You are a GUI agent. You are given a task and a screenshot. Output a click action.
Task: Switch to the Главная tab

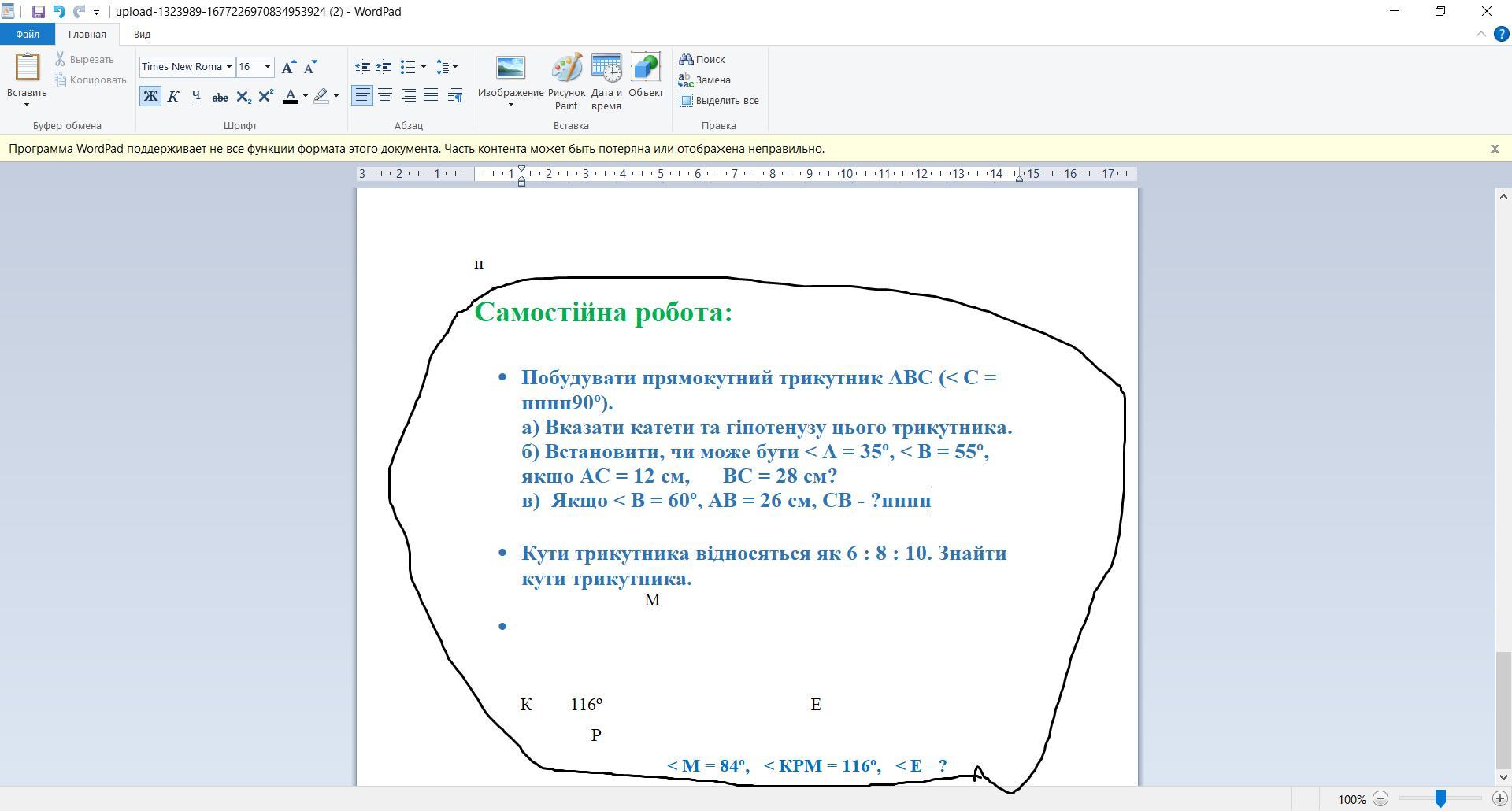pos(87,35)
